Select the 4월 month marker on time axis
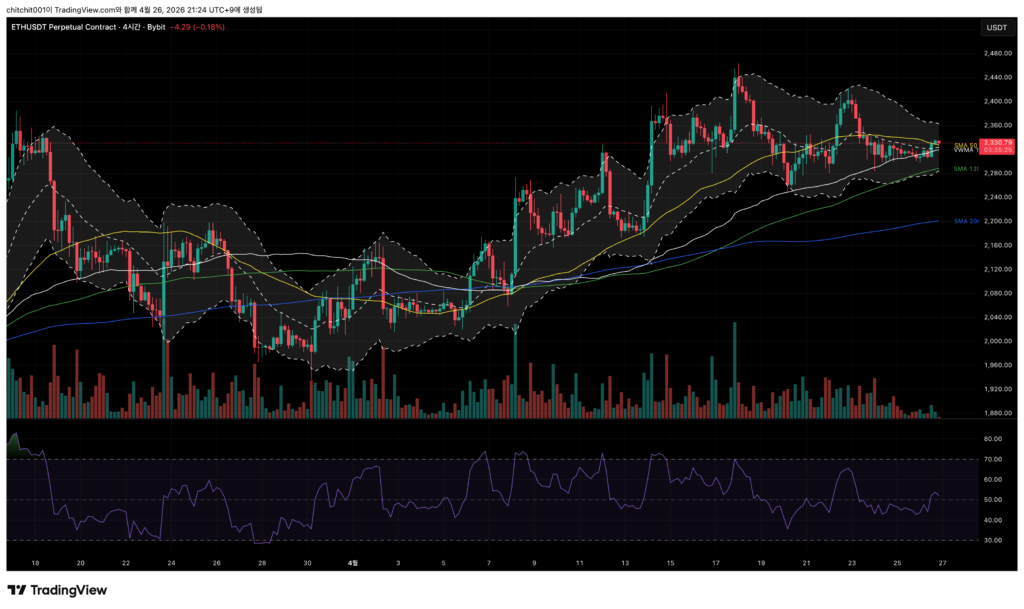The image size is (1024, 609). point(351,564)
